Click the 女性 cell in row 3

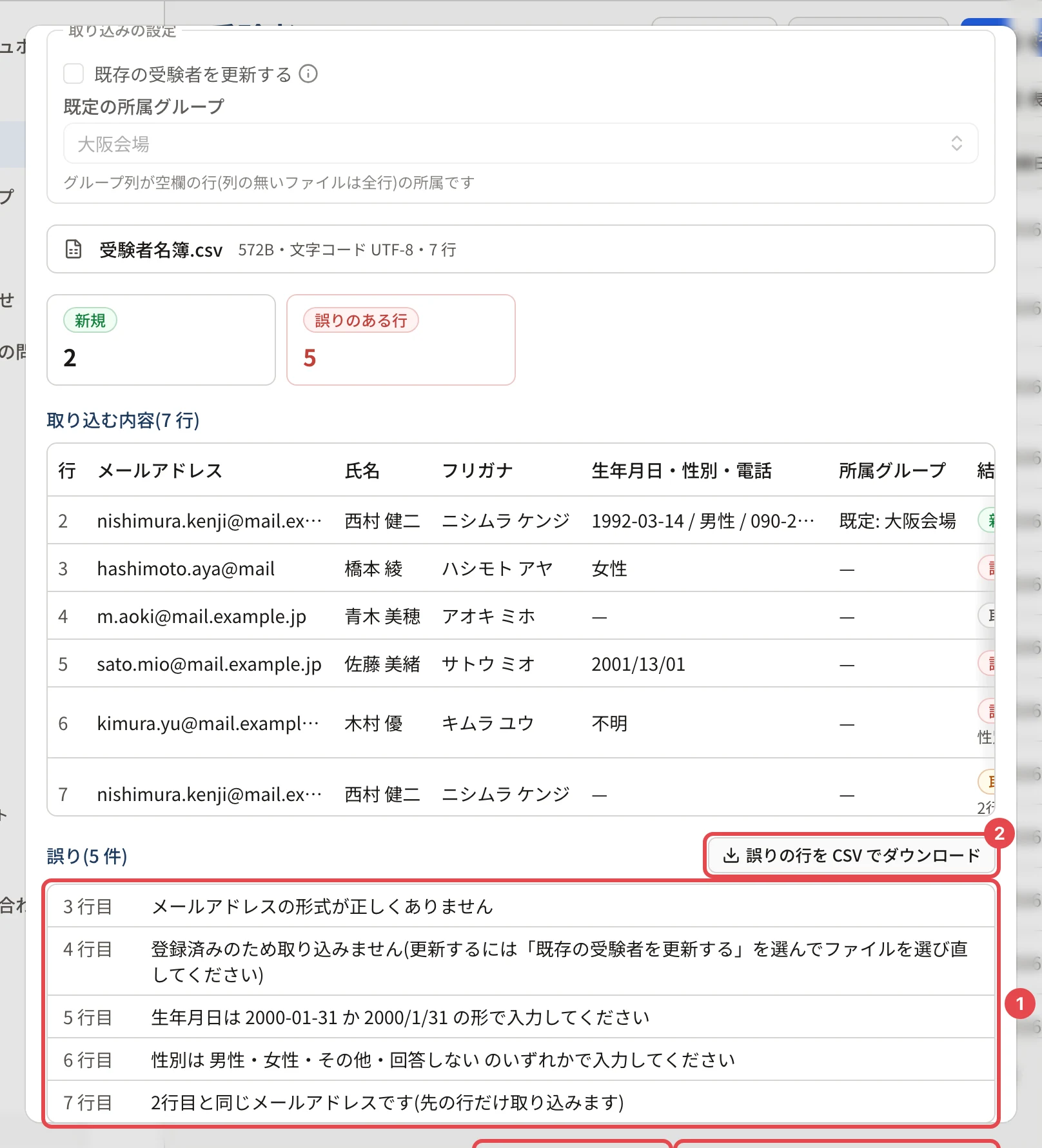609,569
